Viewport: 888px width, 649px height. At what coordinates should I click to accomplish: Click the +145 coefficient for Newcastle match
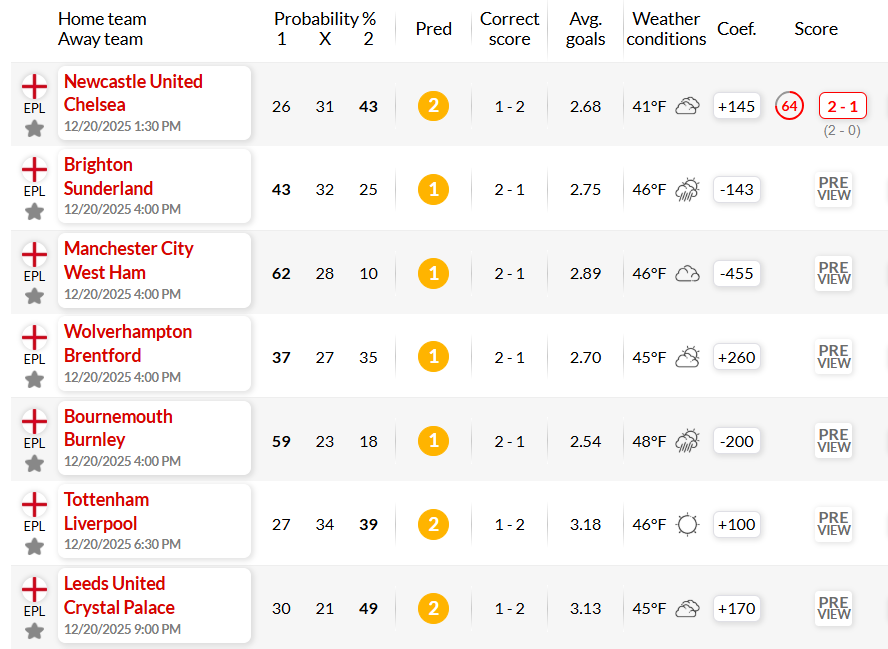point(736,106)
